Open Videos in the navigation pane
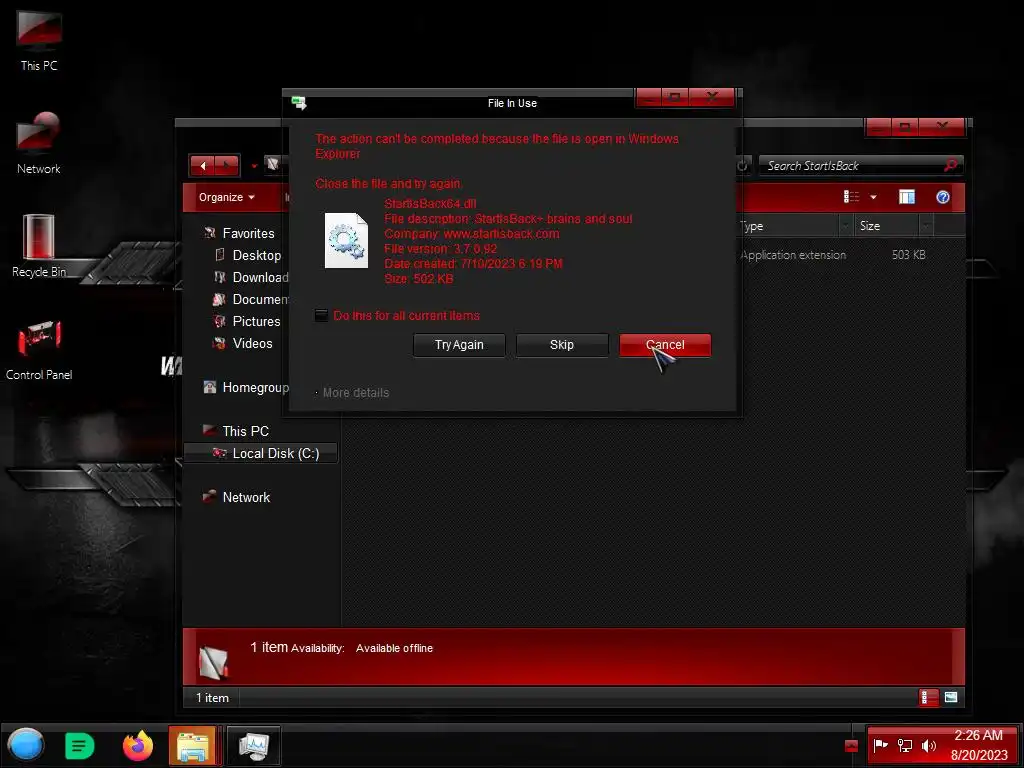The height and width of the screenshot is (768, 1024). (252, 344)
